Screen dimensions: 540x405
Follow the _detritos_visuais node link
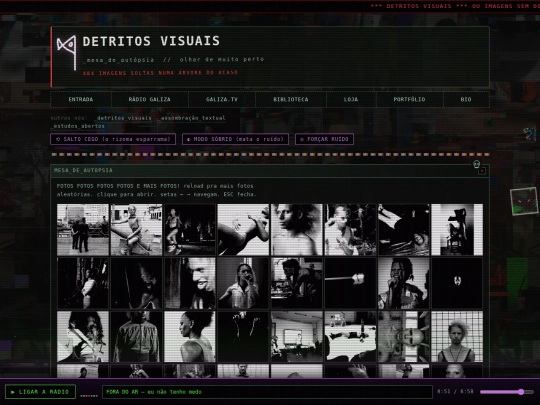(x=123, y=118)
